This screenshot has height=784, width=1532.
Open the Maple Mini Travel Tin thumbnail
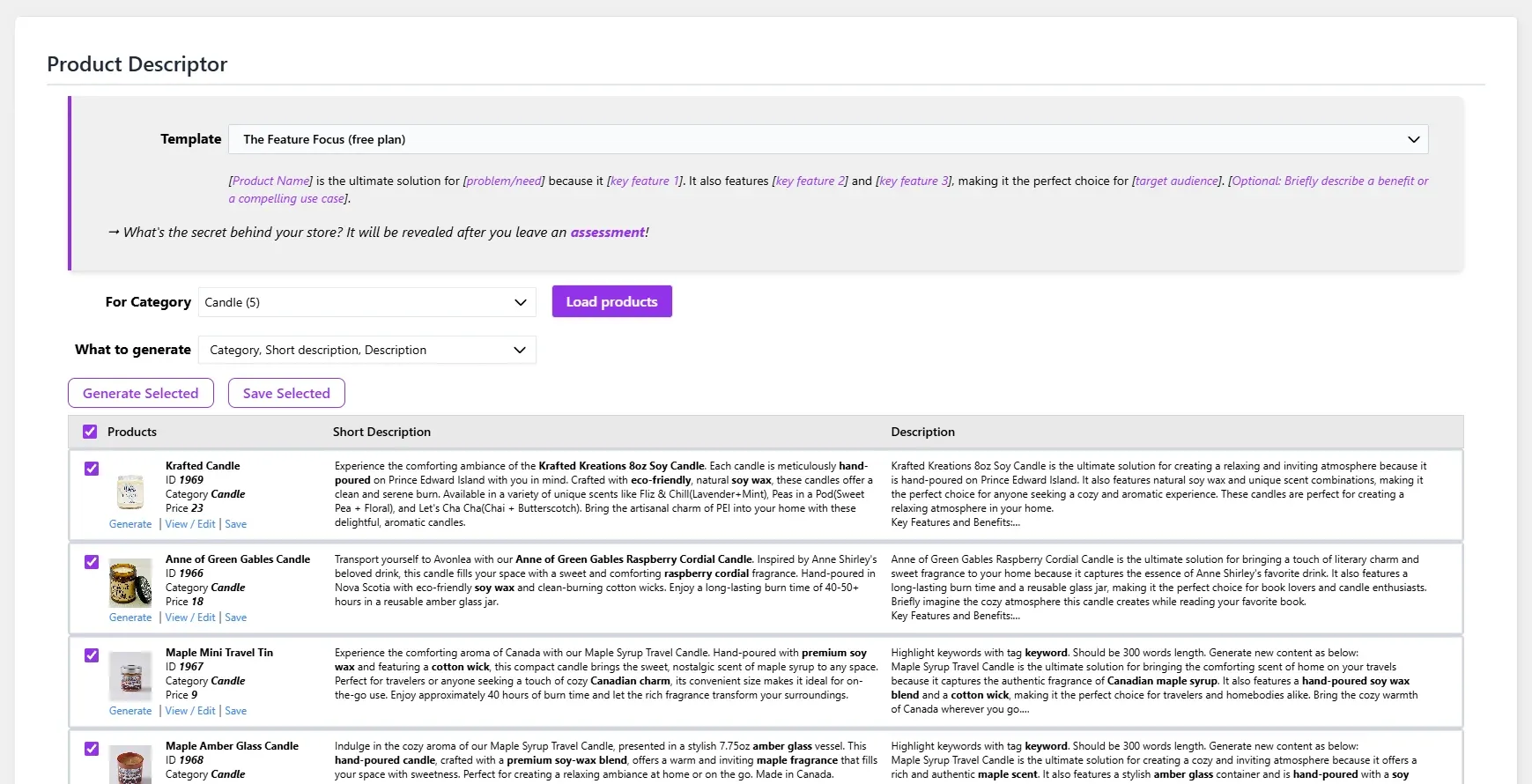tap(130, 677)
